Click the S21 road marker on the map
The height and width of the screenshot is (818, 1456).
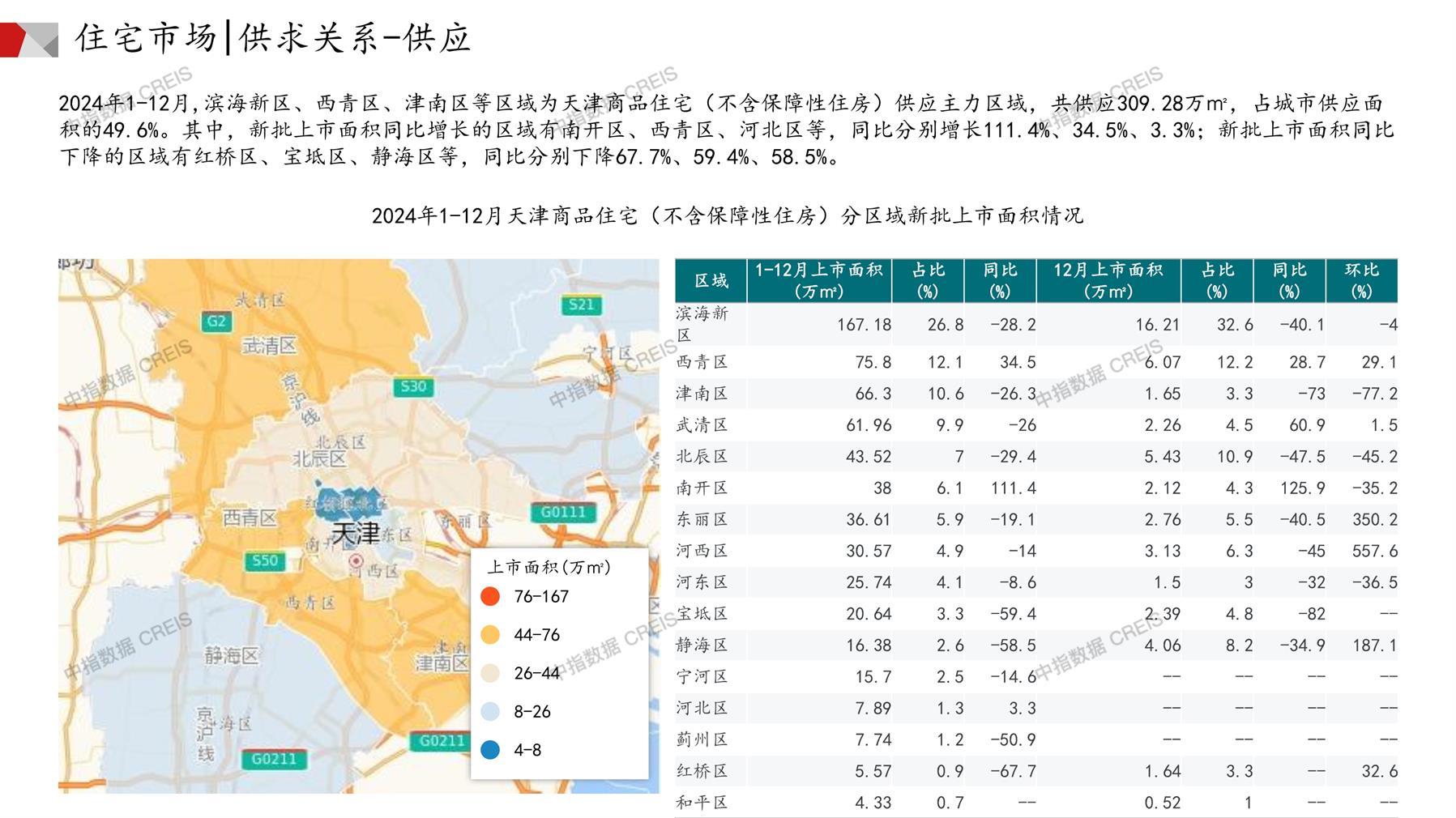pyautogui.click(x=581, y=305)
